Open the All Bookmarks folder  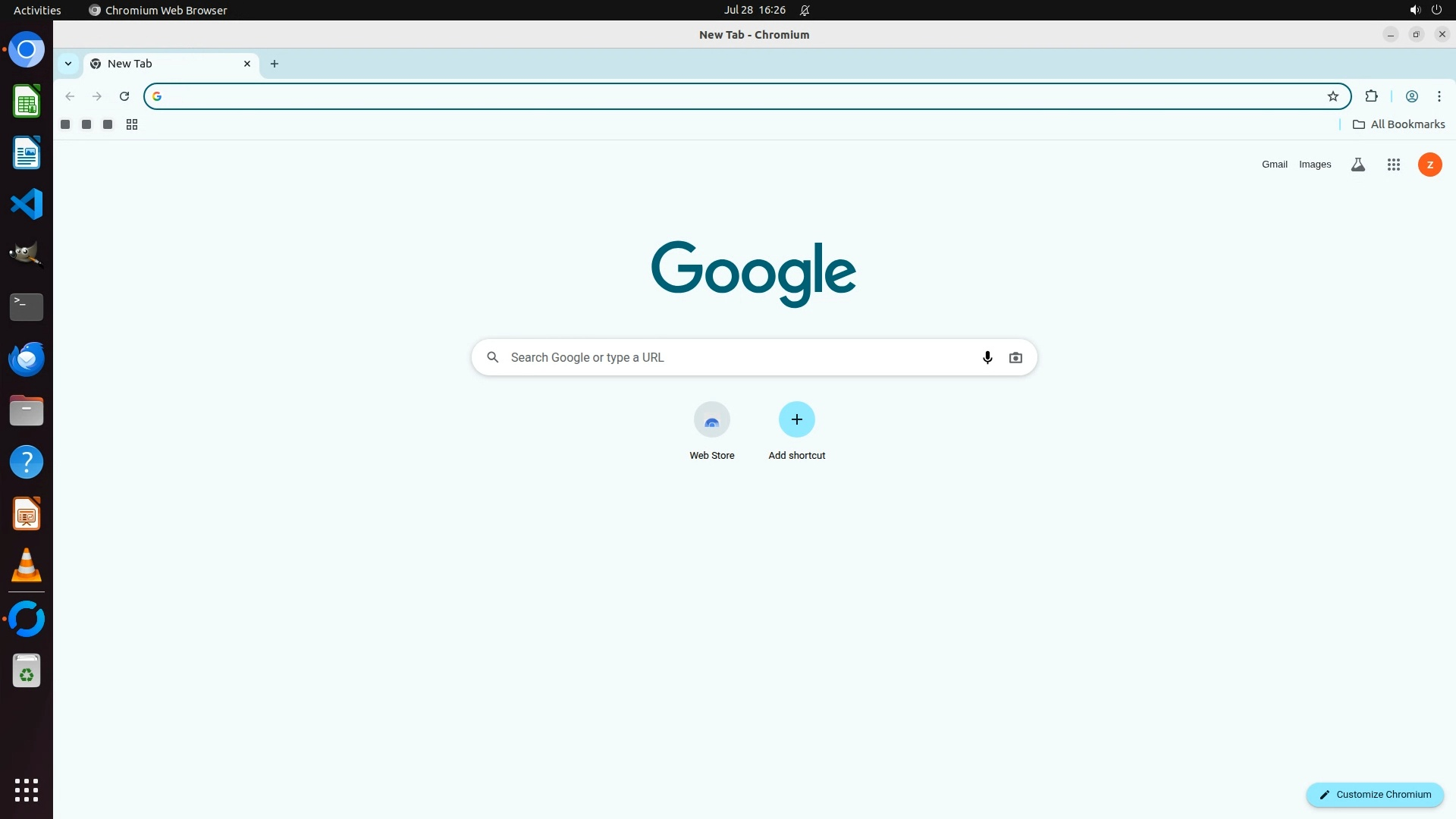pyautogui.click(x=1398, y=124)
